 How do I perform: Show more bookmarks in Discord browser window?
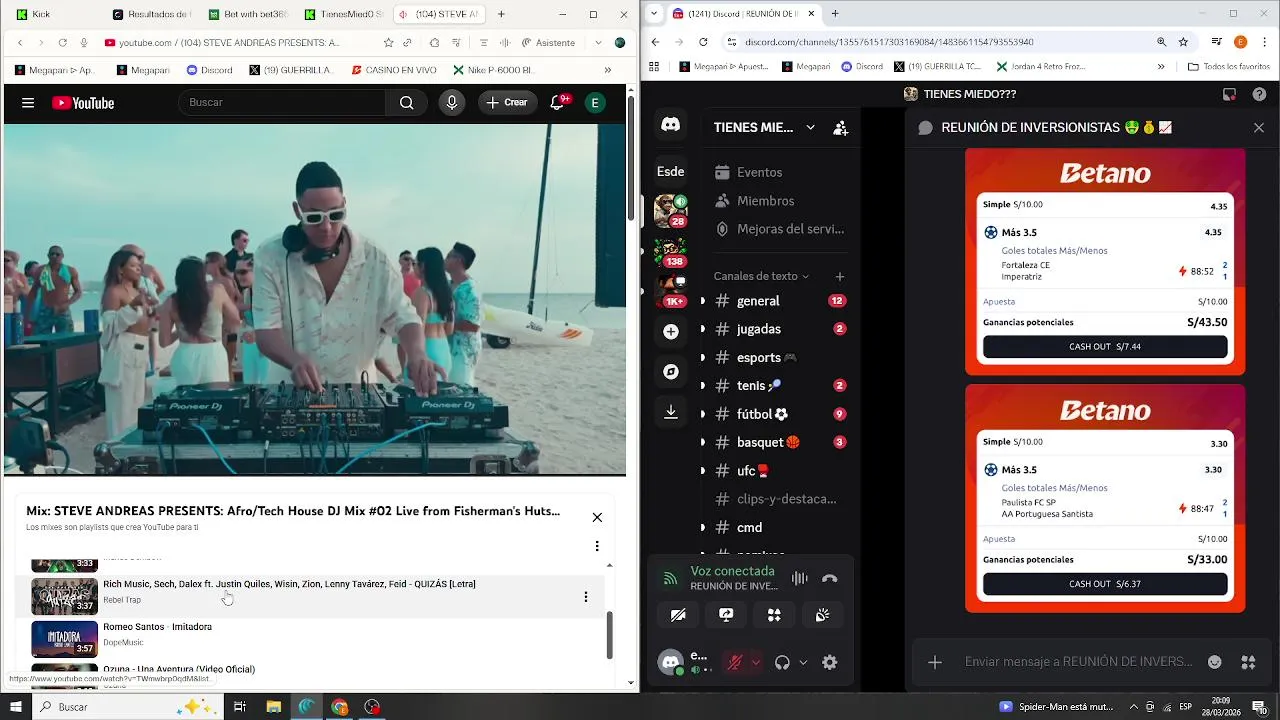1161,67
